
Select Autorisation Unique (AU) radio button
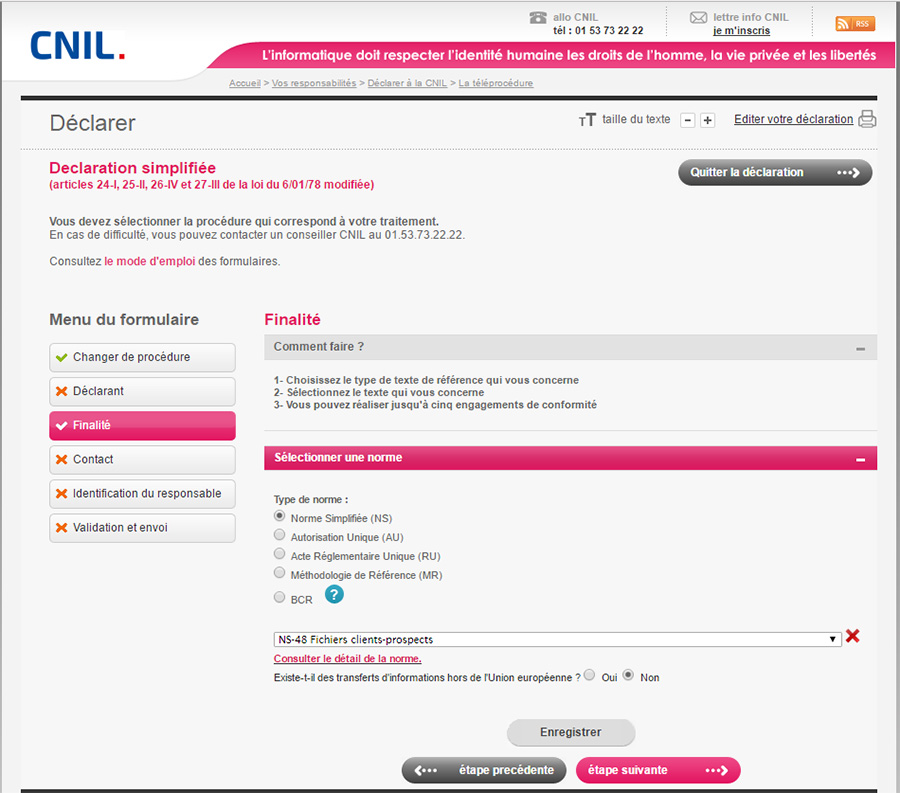280,535
